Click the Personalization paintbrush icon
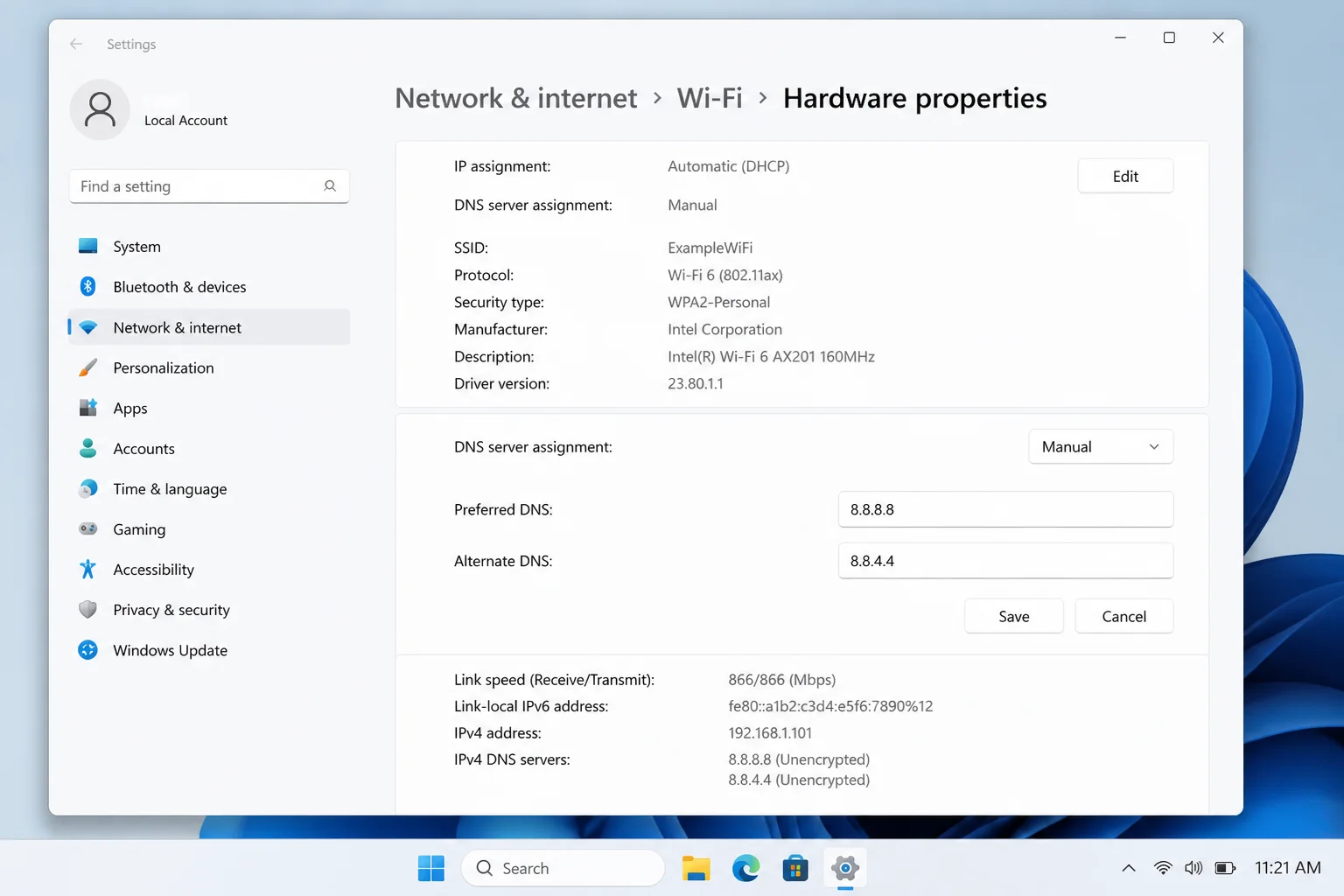 [x=87, y=367]
